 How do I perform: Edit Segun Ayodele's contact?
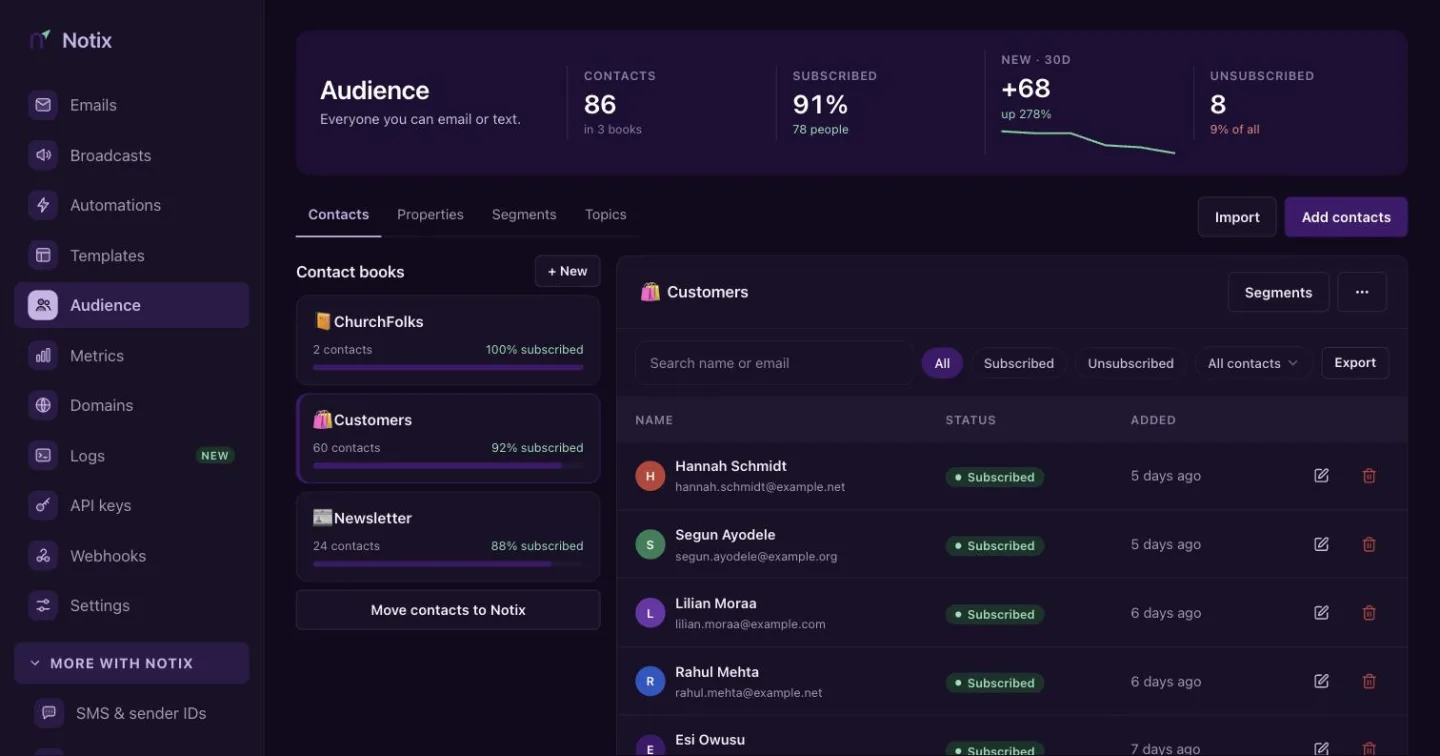pos(1321,544)
